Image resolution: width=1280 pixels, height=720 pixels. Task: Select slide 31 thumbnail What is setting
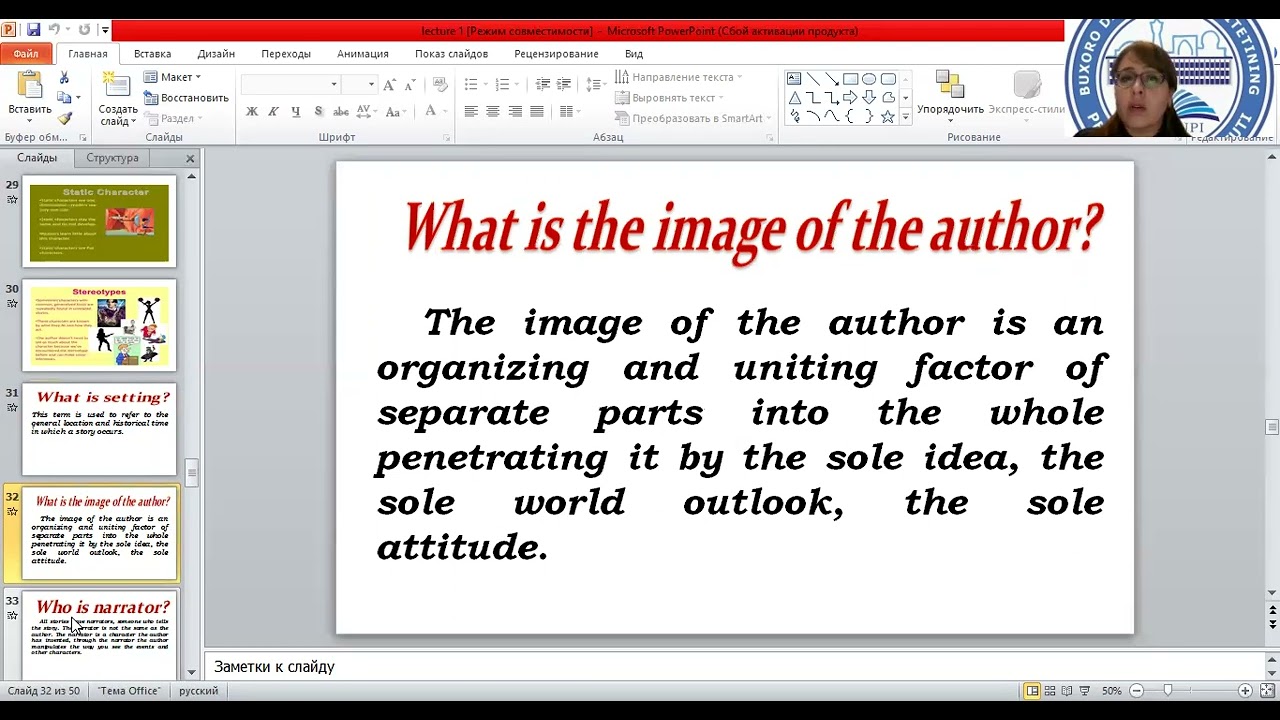[x=99, y=429]
